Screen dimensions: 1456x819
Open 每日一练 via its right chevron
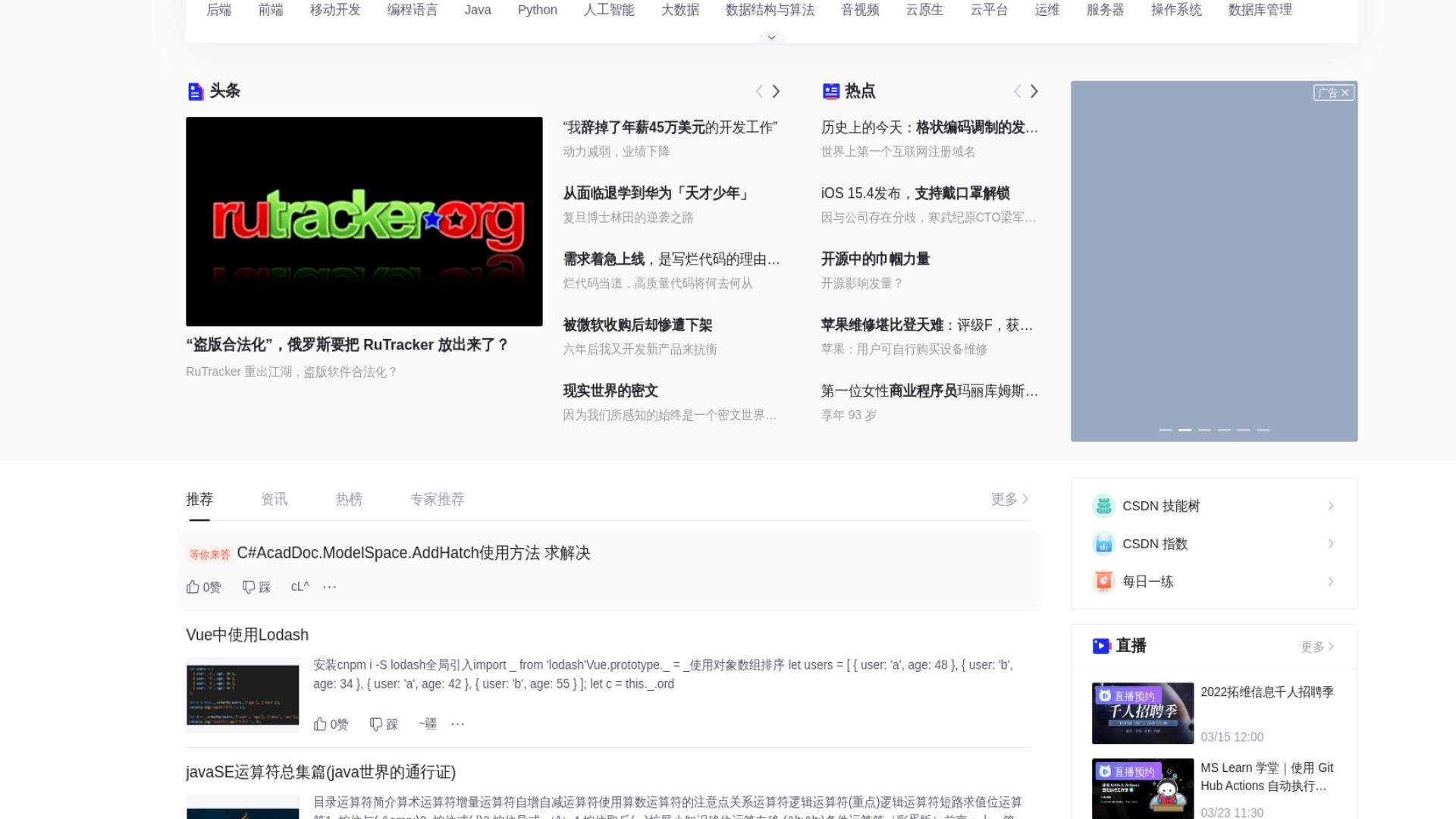pos(1331,582)
